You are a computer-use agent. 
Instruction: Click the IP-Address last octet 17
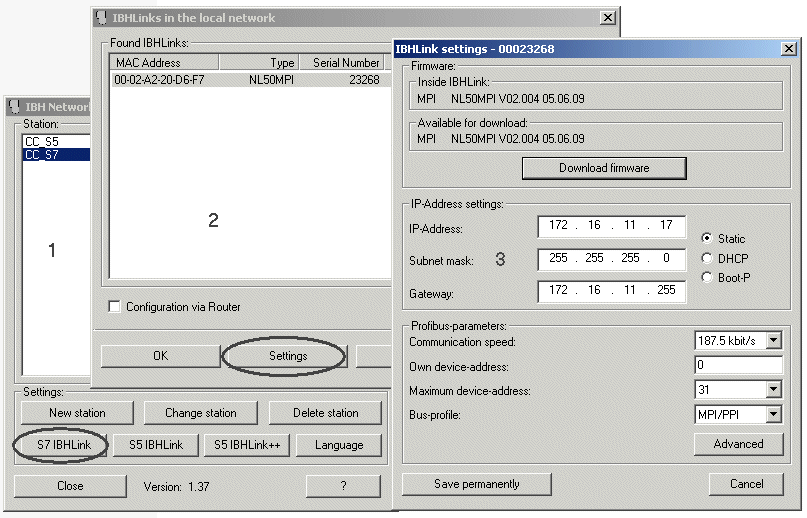click(666, 225)
